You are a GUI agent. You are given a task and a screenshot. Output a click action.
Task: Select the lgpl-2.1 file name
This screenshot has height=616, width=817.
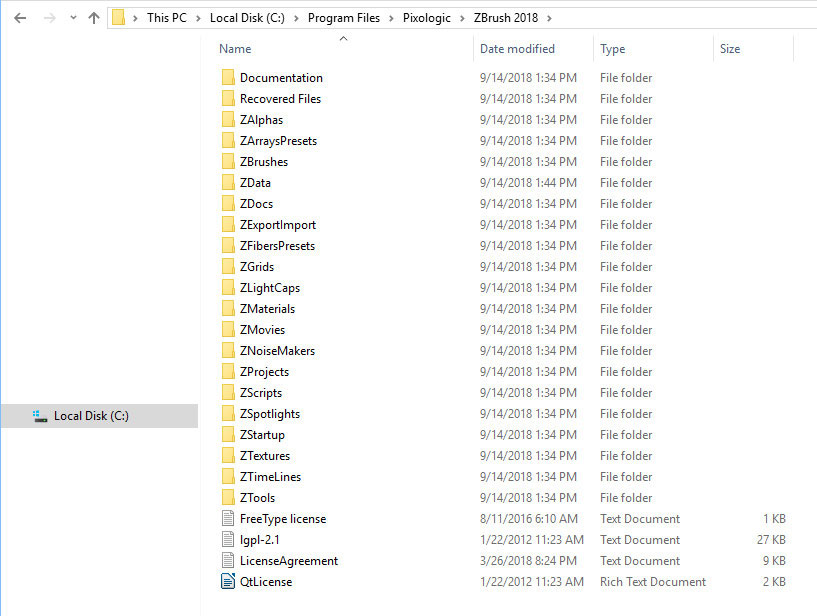(x=259, y=540)
